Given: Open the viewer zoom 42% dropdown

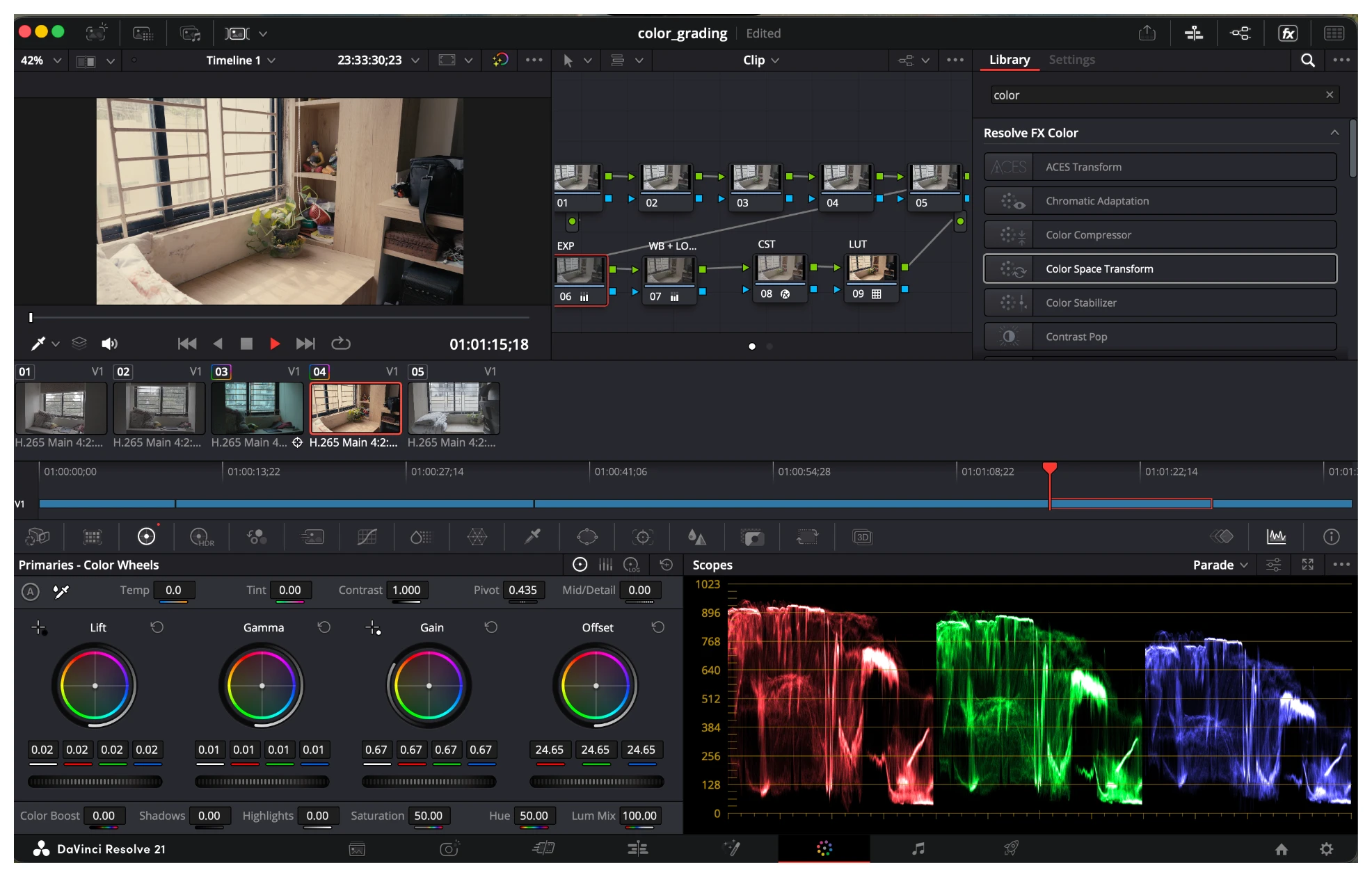Looking at the screenshot, I should pyautogui.click(x=41, y=61).
